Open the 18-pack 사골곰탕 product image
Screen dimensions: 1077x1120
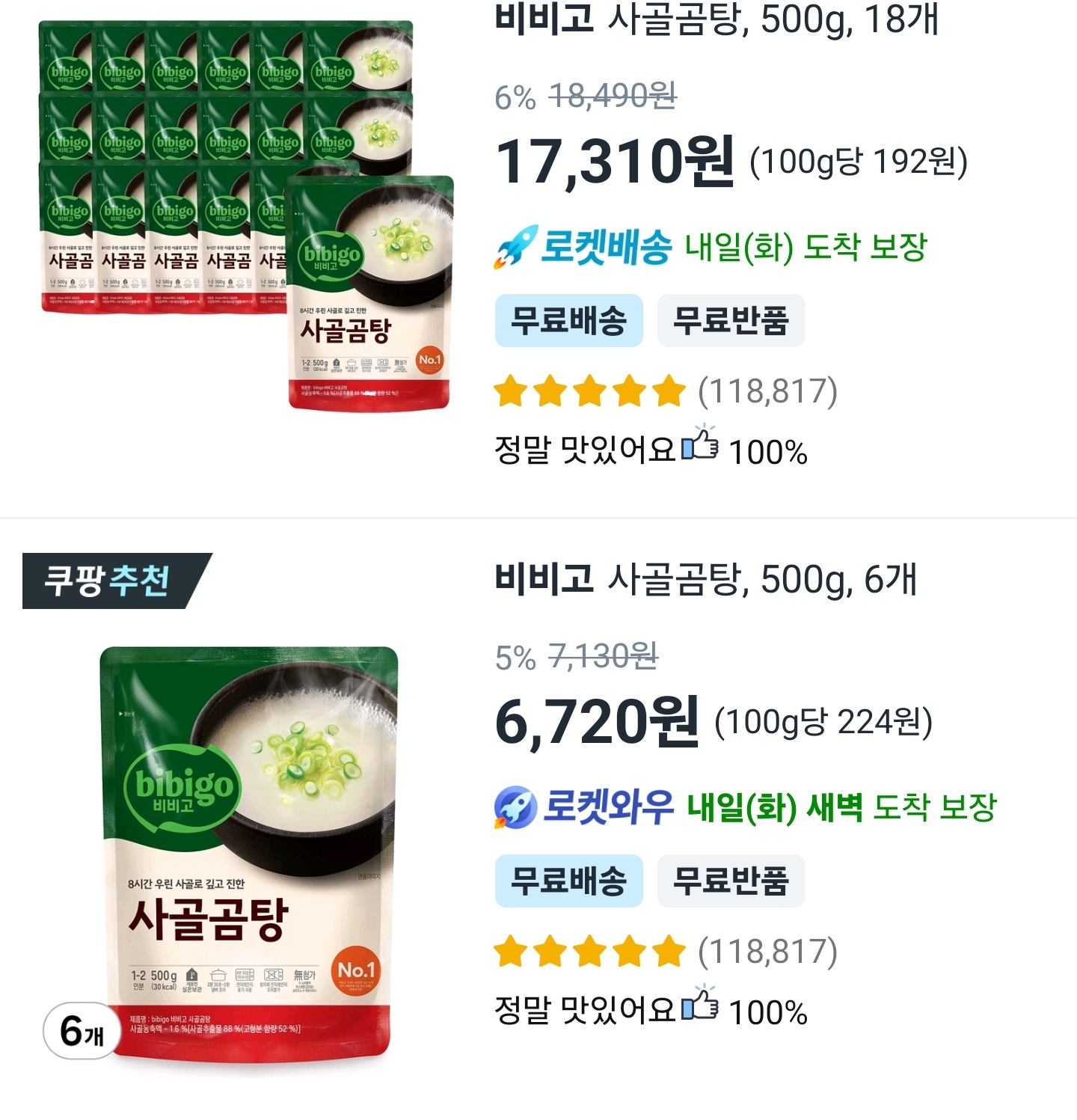point(245,215)
